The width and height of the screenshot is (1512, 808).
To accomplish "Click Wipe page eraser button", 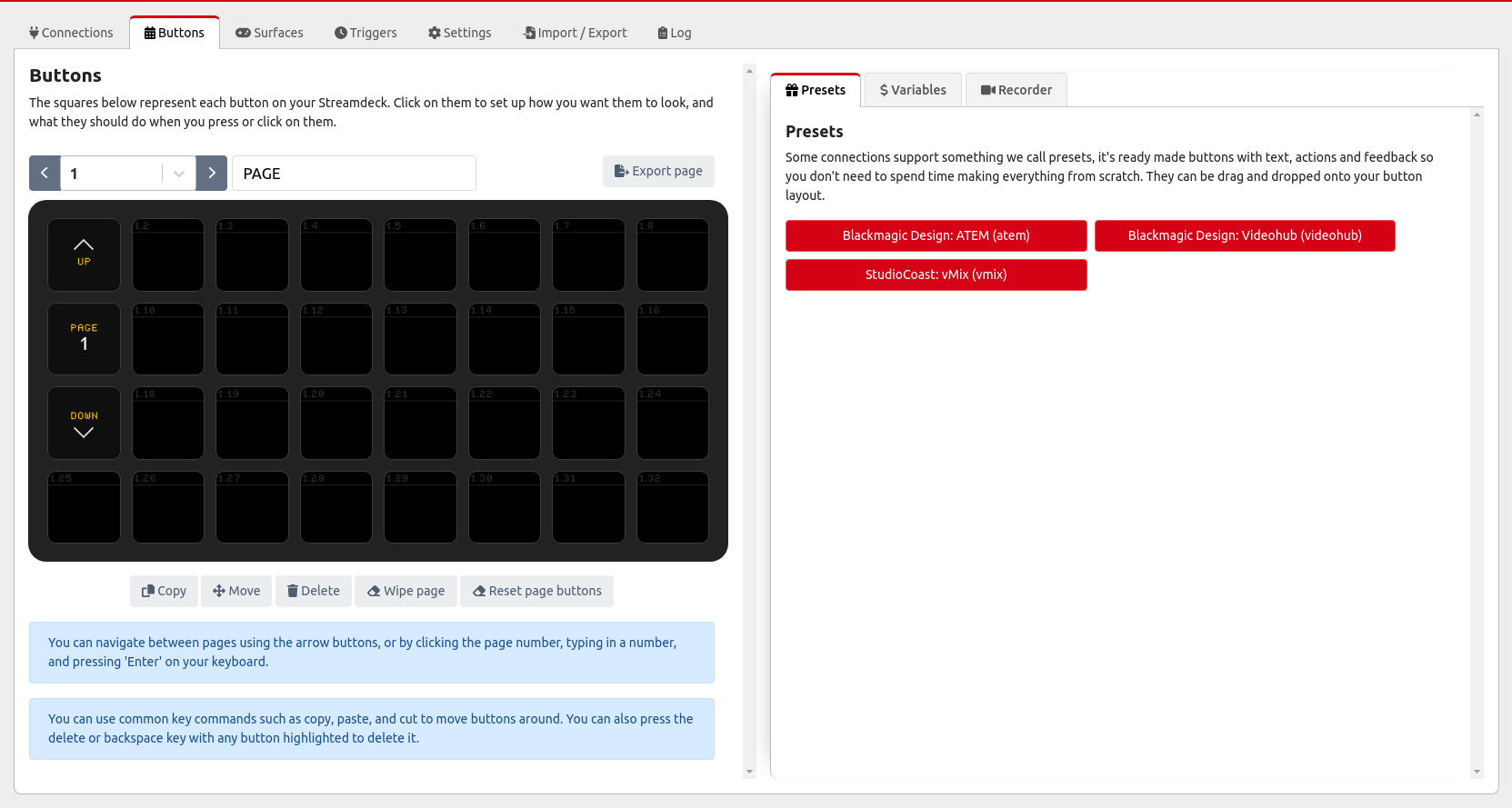I will (x=406, y=591).
